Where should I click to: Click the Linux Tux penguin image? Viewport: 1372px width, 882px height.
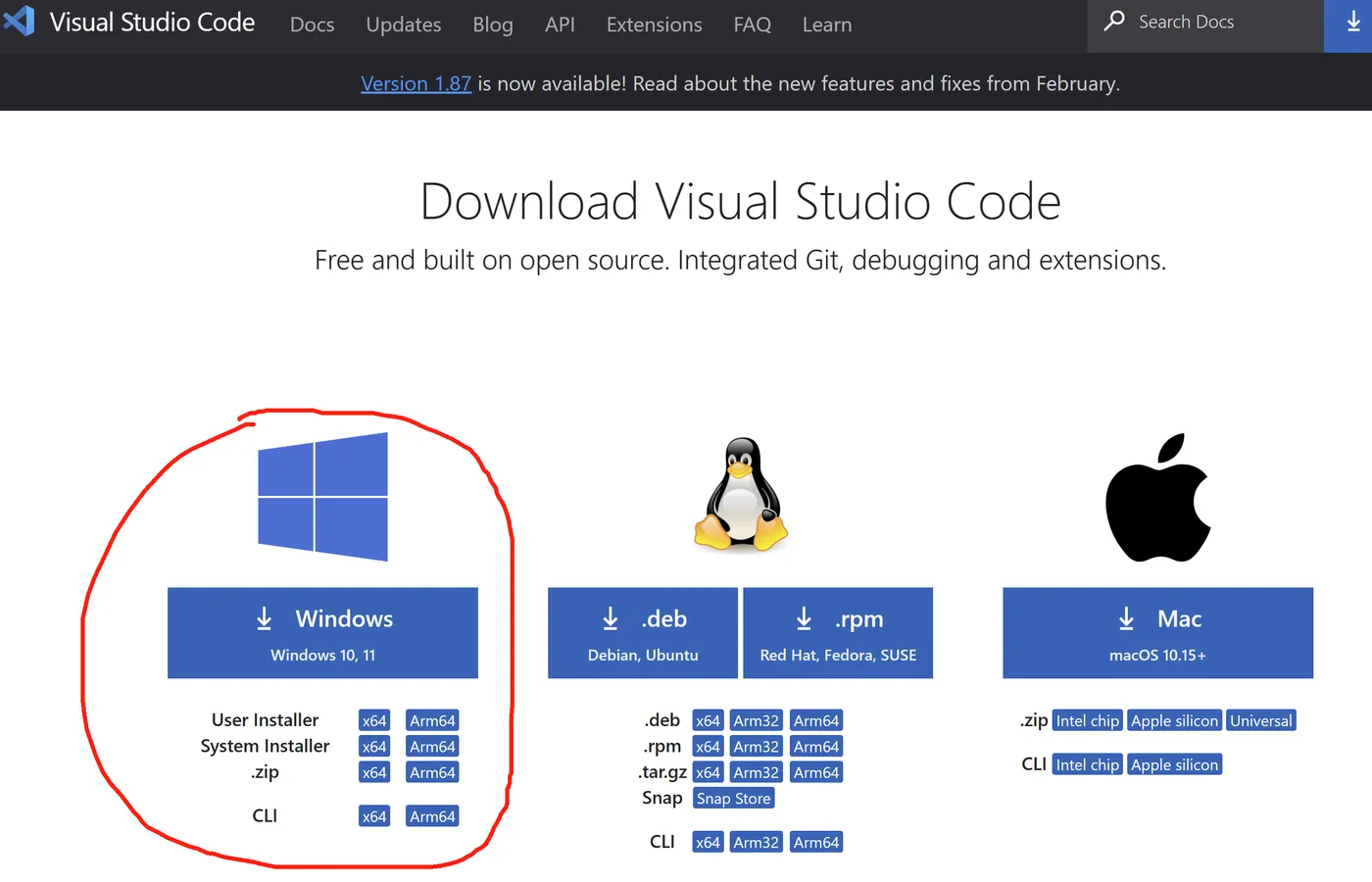pos(742,495)
